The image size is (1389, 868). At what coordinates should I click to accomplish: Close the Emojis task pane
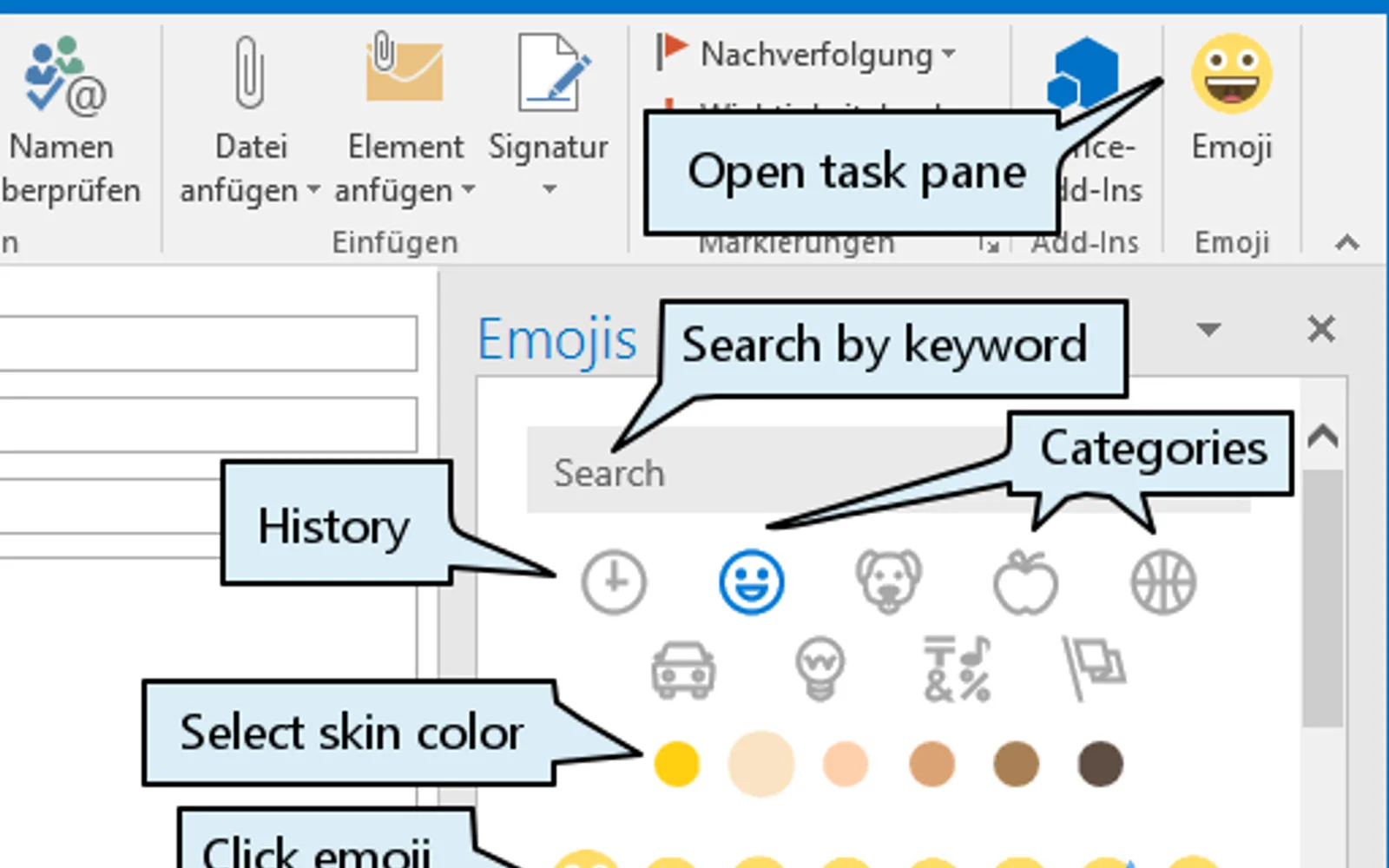1321,329
